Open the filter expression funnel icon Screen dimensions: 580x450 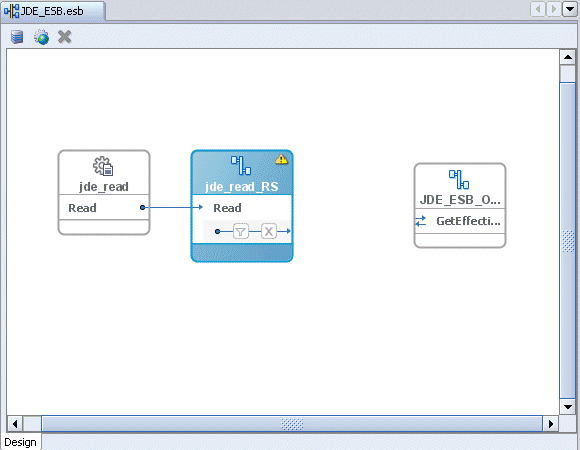click(x=241, y=231)
